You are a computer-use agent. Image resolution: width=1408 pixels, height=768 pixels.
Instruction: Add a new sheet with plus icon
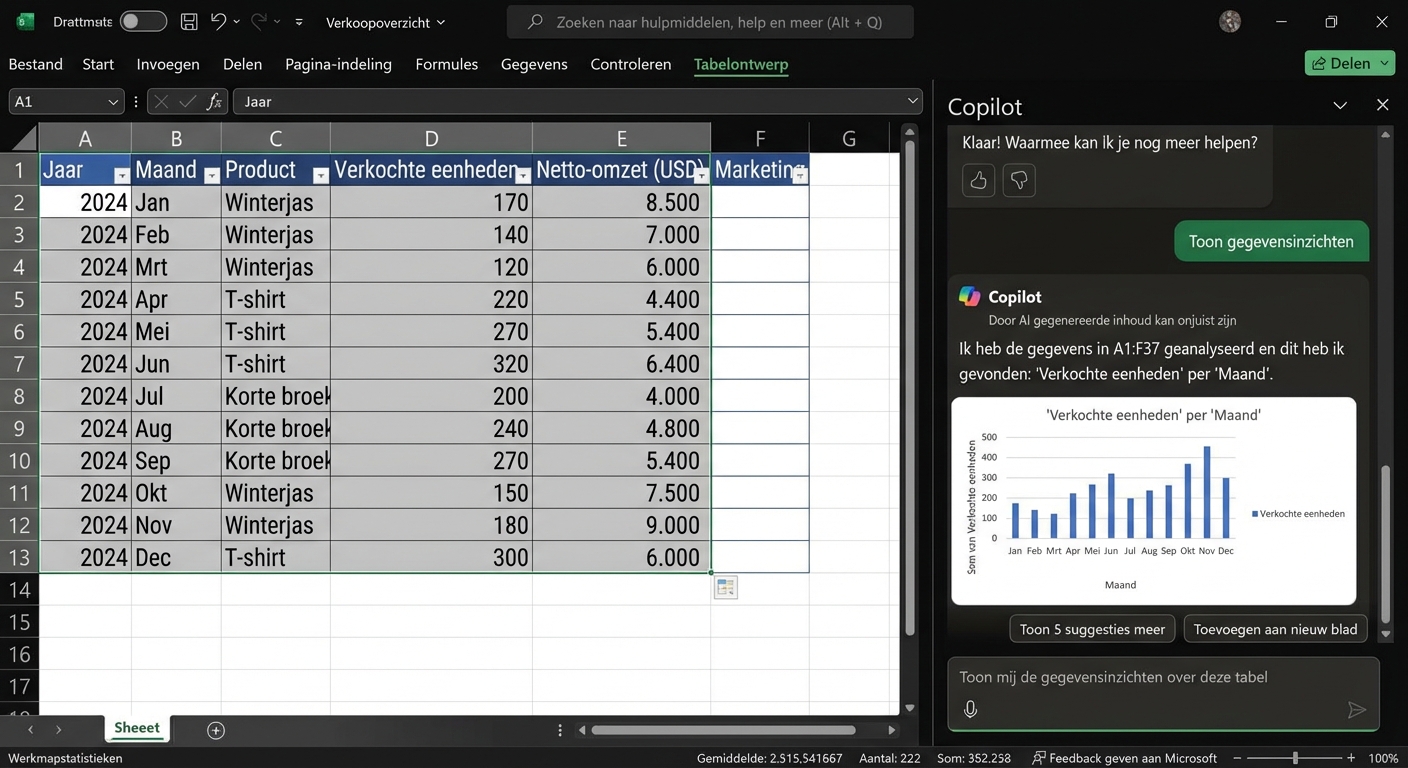tap(215, 730)
